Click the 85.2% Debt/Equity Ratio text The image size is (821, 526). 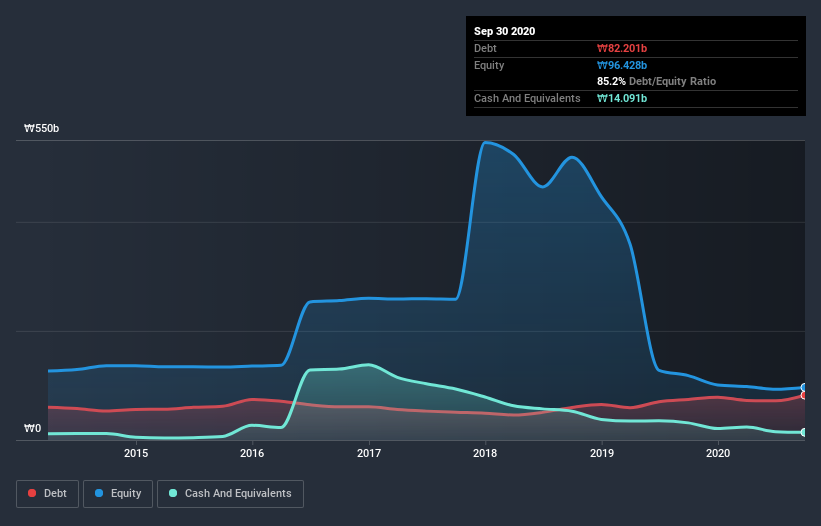click(x=657, y=82)
